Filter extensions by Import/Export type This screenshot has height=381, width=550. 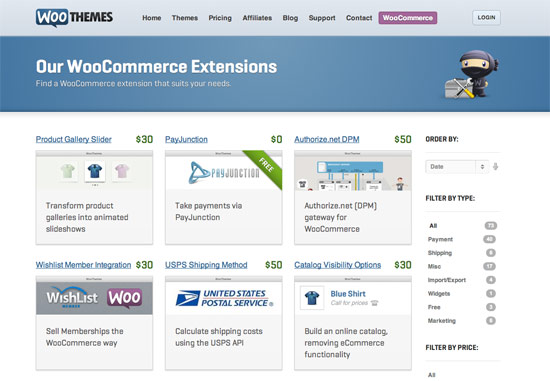pos(447,280)
